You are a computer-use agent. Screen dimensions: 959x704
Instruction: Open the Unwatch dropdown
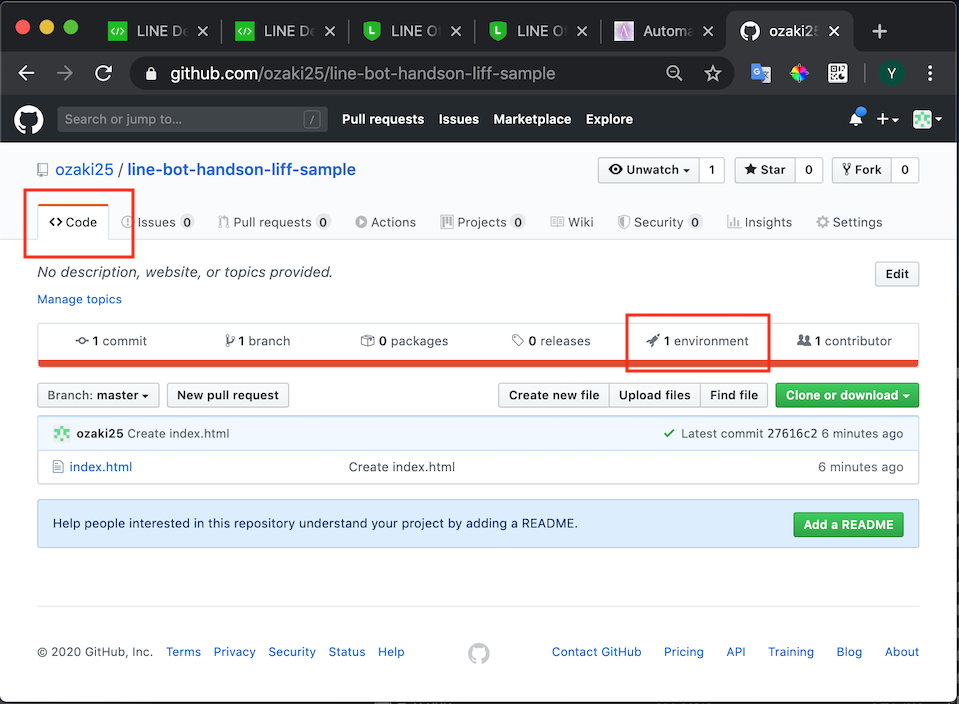coord(649,170)
